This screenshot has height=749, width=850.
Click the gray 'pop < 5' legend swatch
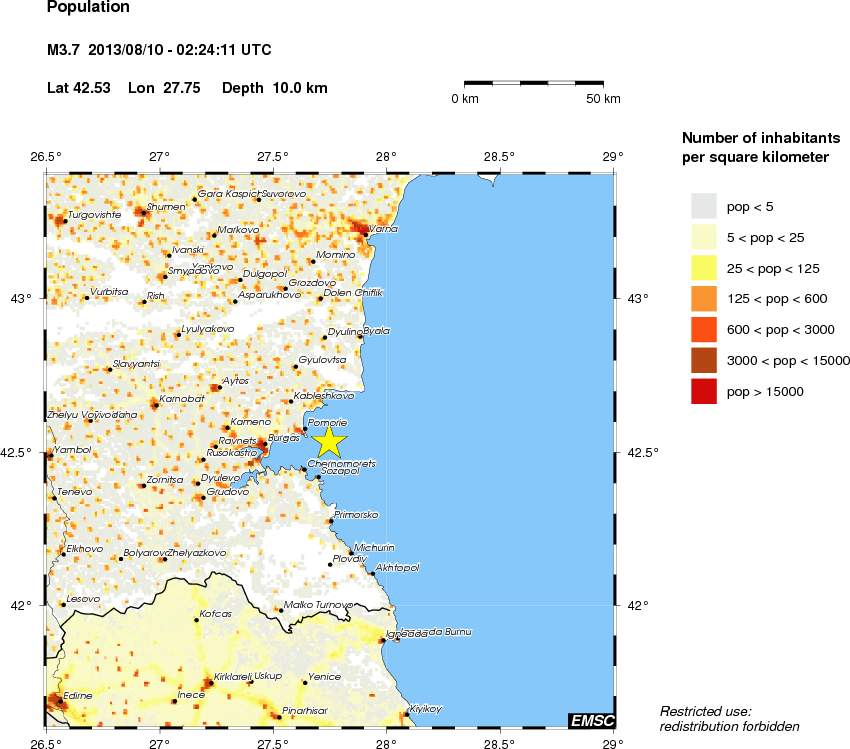704,206
